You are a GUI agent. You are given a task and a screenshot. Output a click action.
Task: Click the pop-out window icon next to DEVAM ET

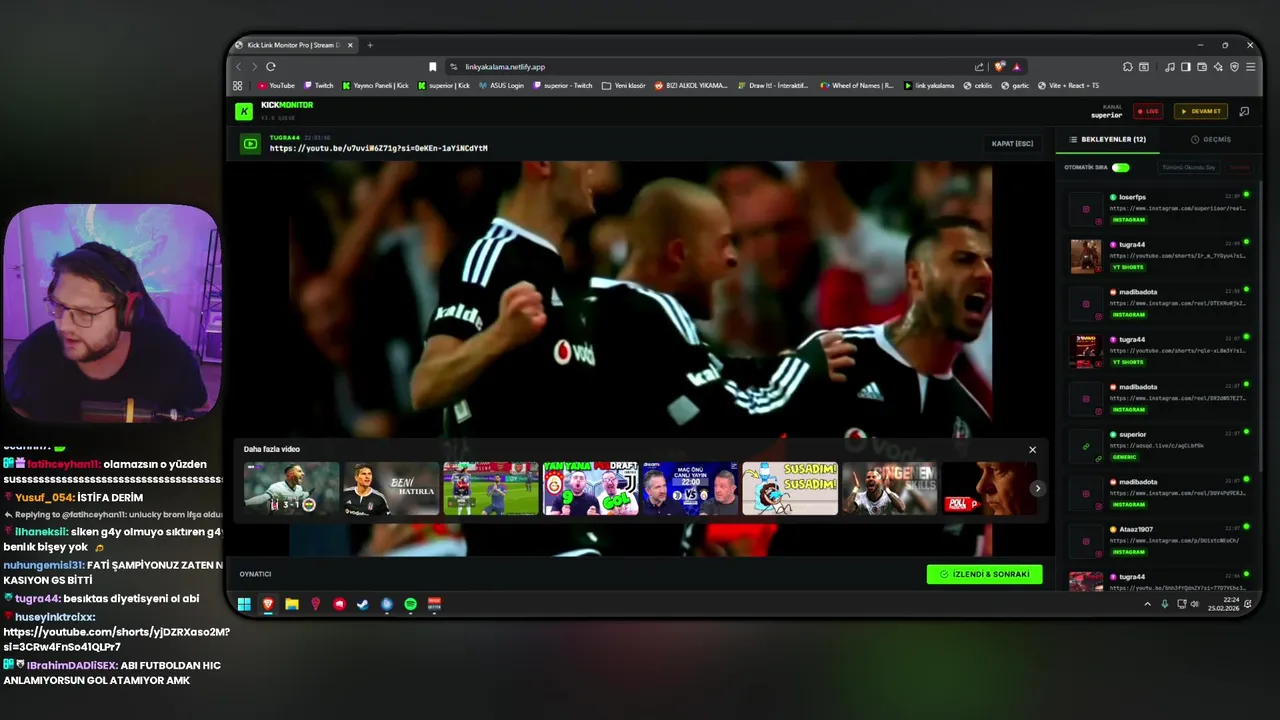(x=1244, y=111)
